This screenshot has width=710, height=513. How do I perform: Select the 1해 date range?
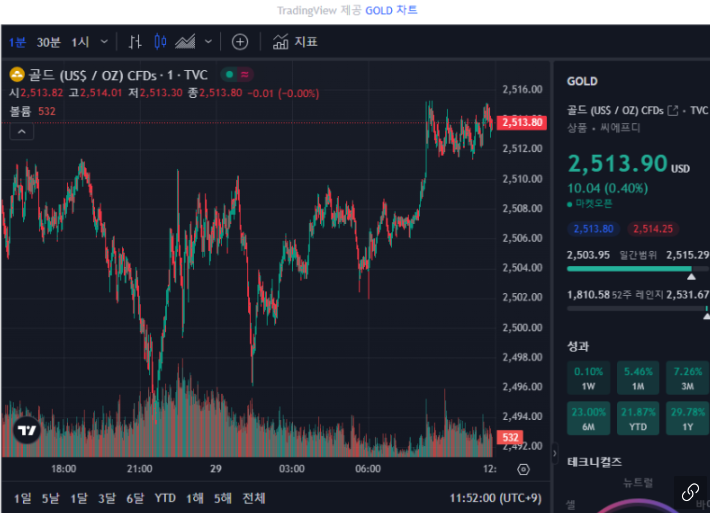tap(195, 498)
